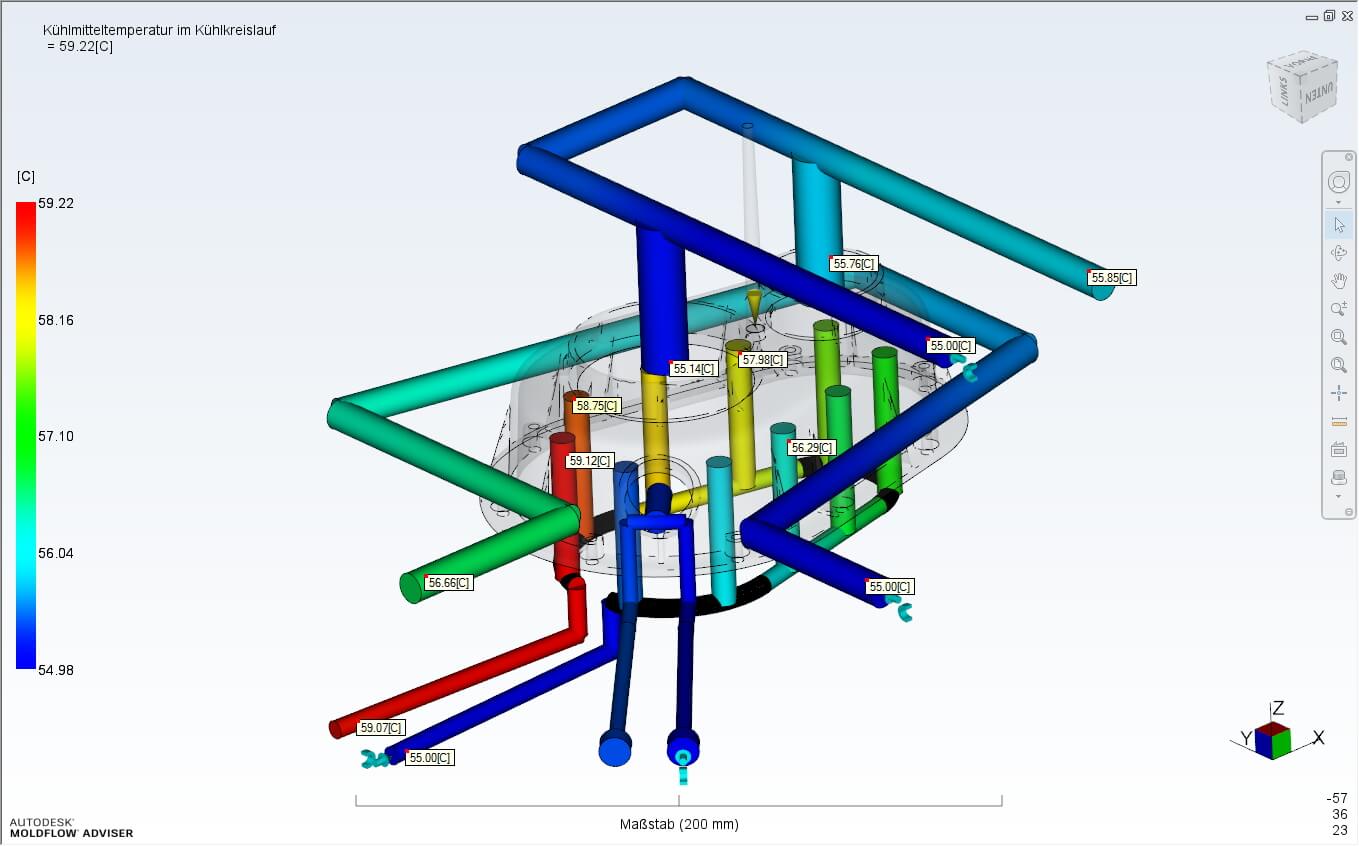Activate the dynamic Zoom plus/minus tool
Image resolution: width=1359 pixels, height=846 pixels.
tap(1338, 309)
